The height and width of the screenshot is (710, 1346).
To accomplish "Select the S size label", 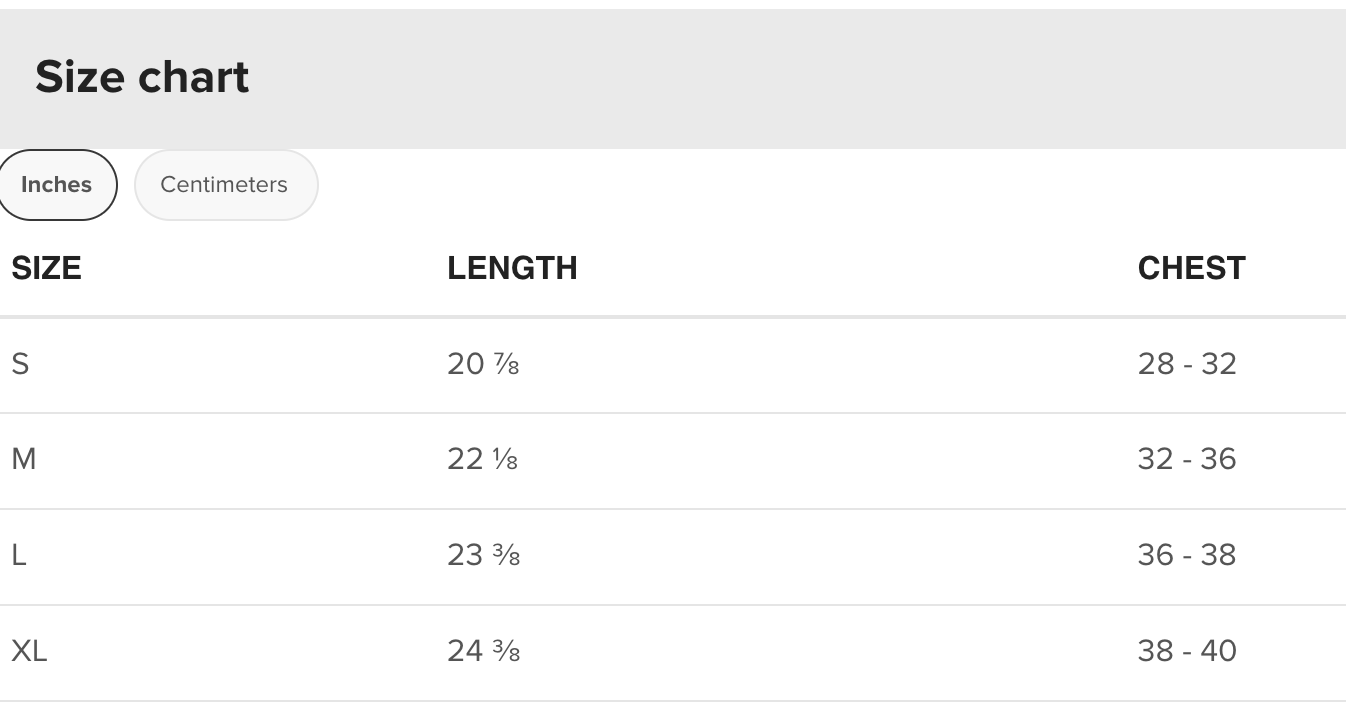I will pos(20,364).
